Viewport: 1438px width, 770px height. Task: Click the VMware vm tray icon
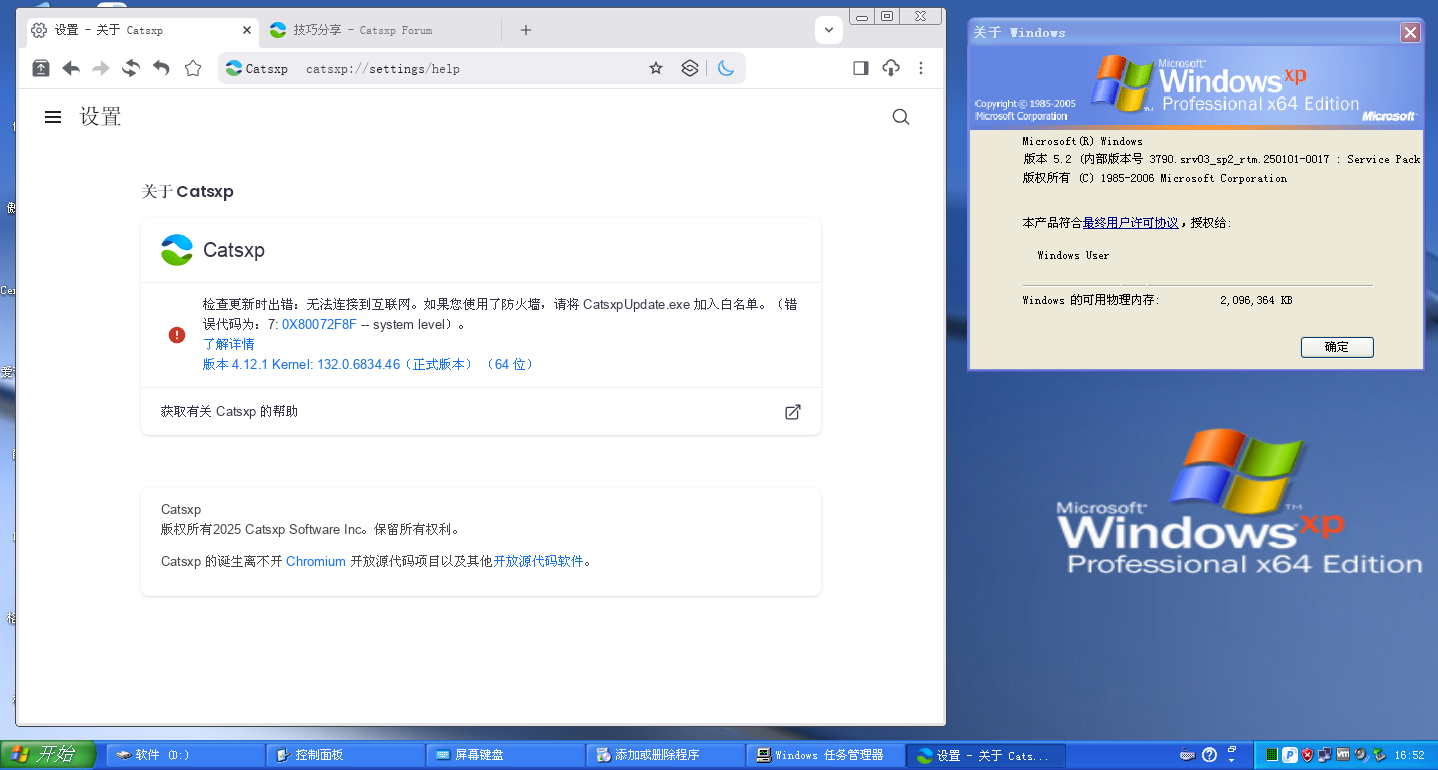[1343, 755]
